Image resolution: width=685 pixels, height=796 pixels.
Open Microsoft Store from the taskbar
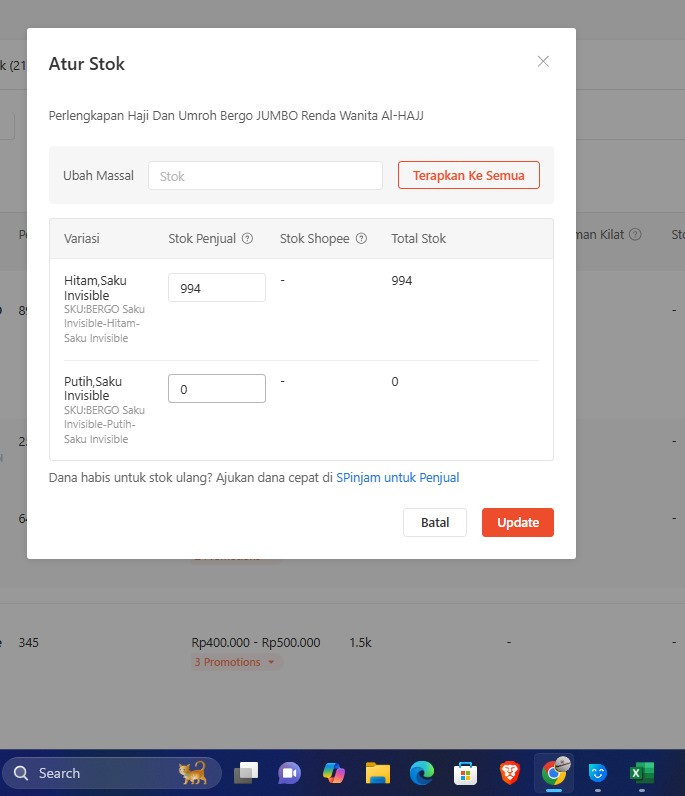coord(465,773)
